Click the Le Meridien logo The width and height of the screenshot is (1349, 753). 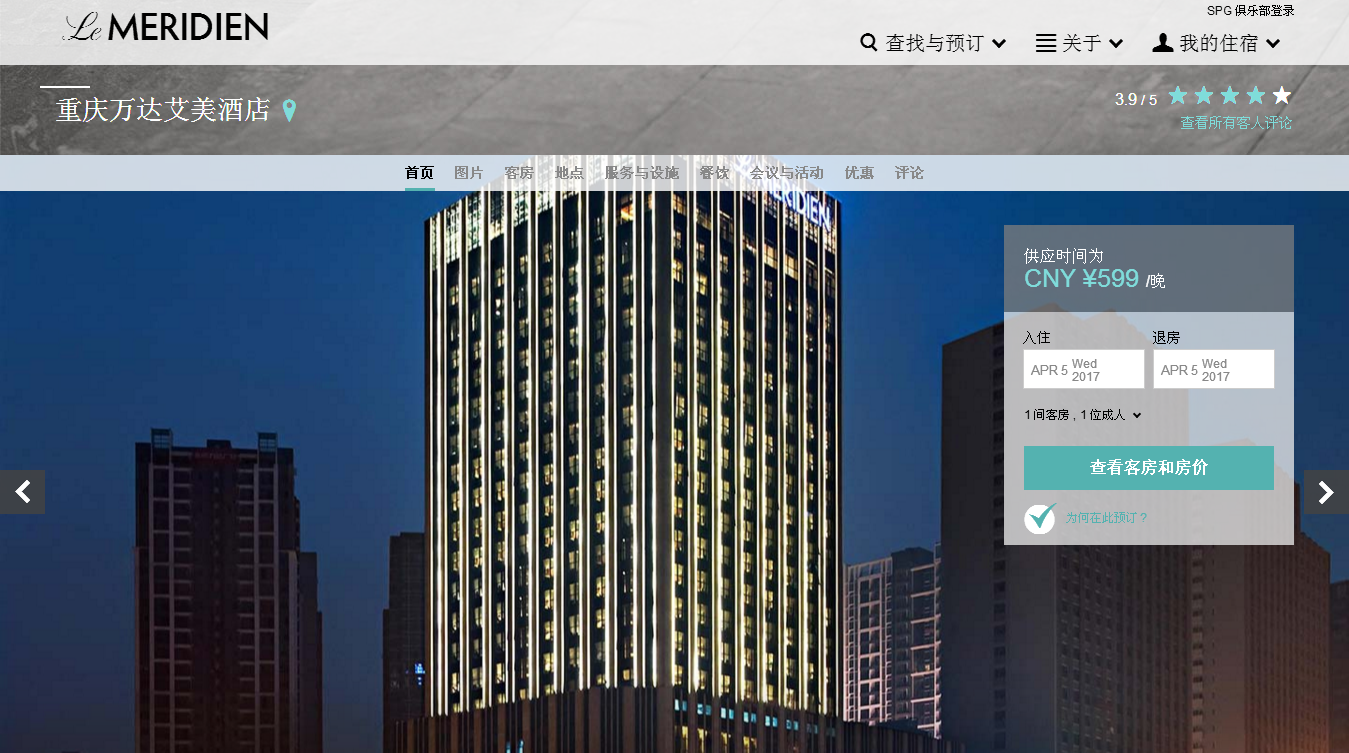click(167, 27)
